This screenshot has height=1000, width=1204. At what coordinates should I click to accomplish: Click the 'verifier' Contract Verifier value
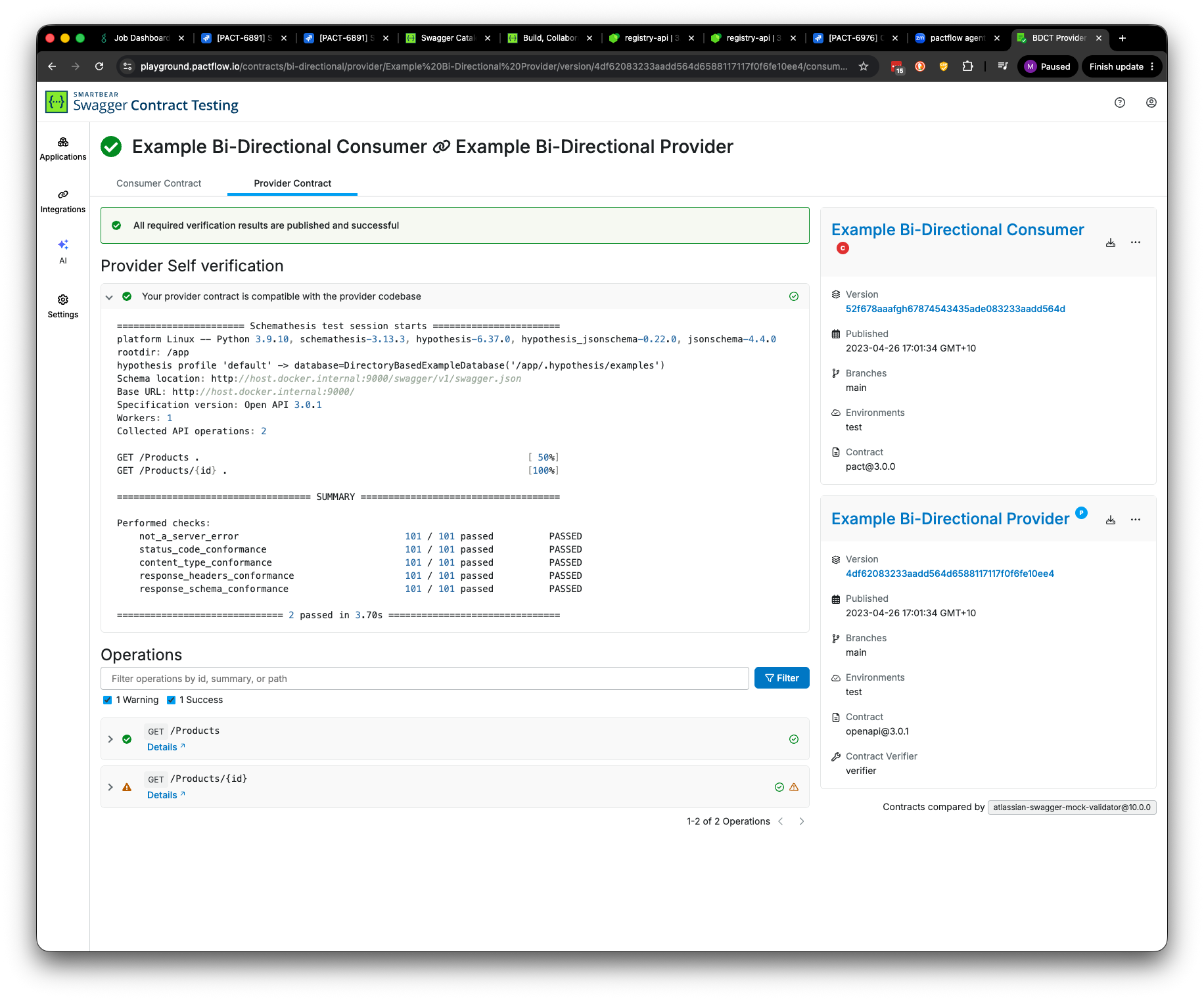[x=861, y=771]
